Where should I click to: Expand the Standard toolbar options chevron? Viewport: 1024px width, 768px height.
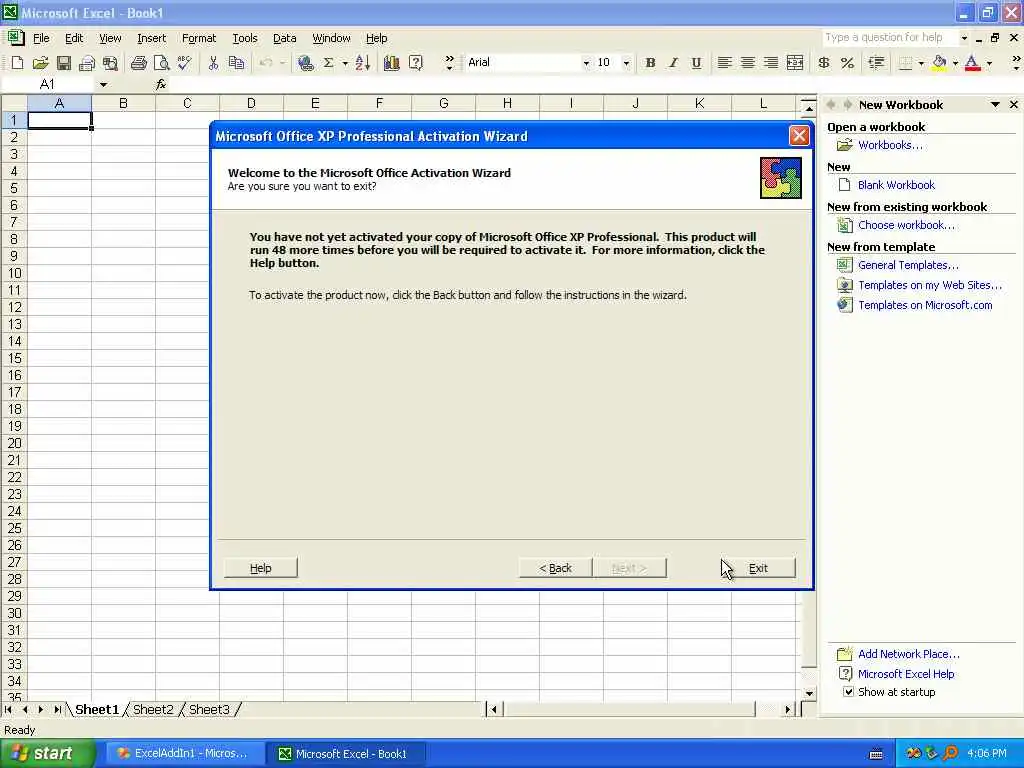pos(449,63)
